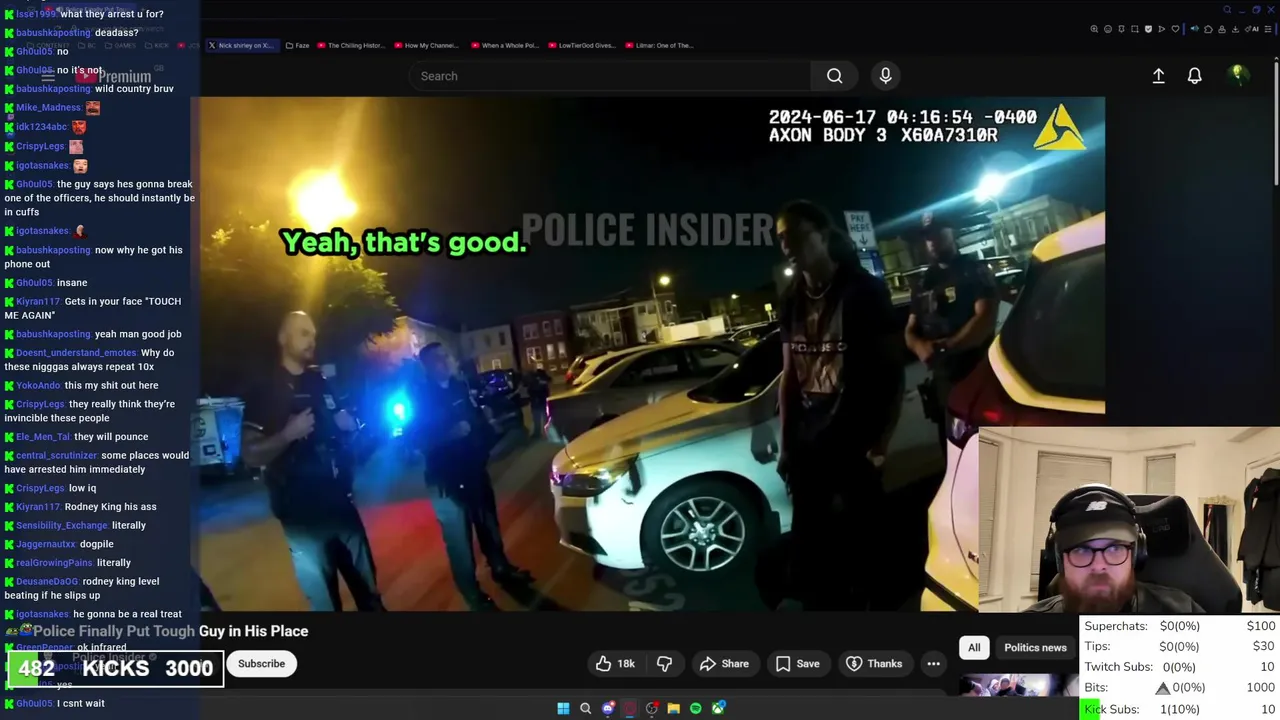Open the browser AI assistant icon
This screenshot has width=1280, height=720.
1252,29
